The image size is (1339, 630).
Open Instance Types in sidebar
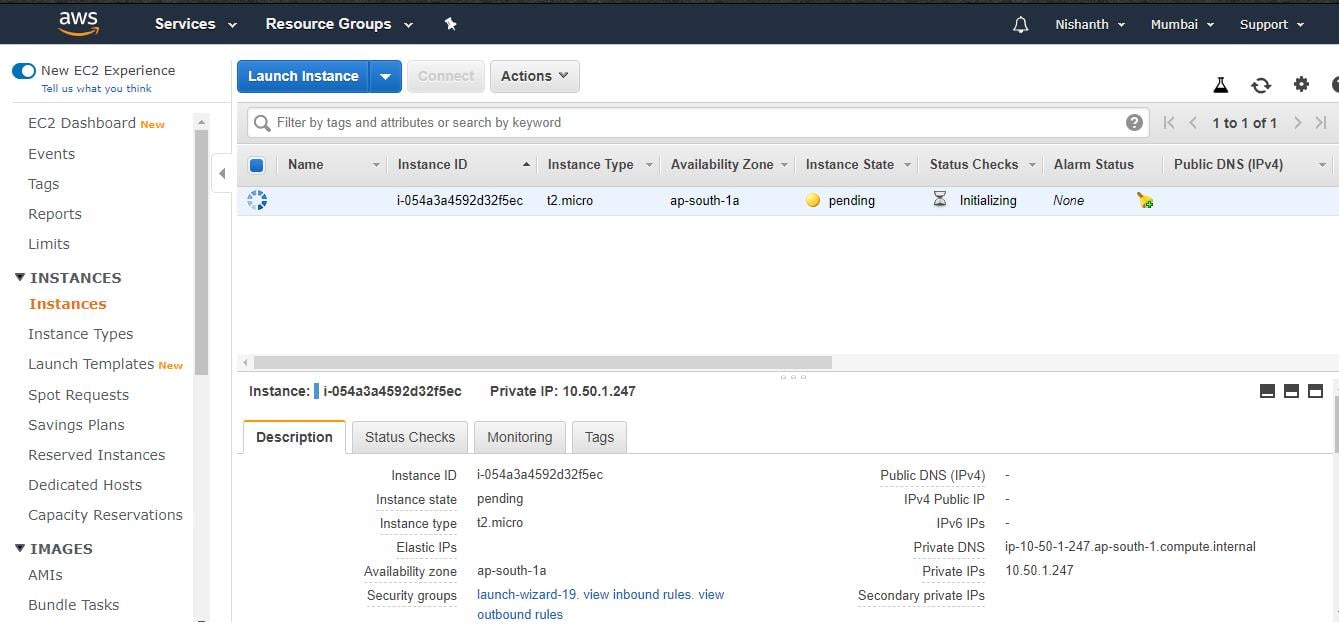tap(81, 334)
